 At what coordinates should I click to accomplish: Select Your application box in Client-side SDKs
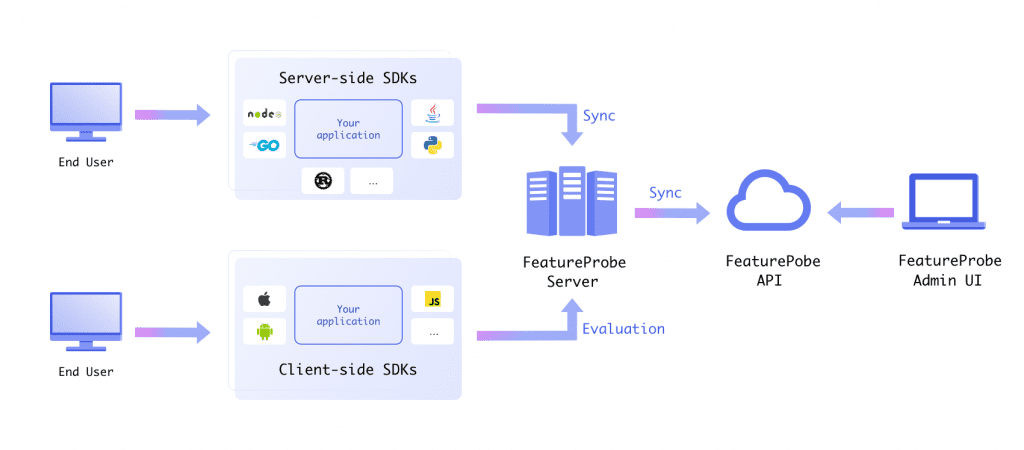348,315
